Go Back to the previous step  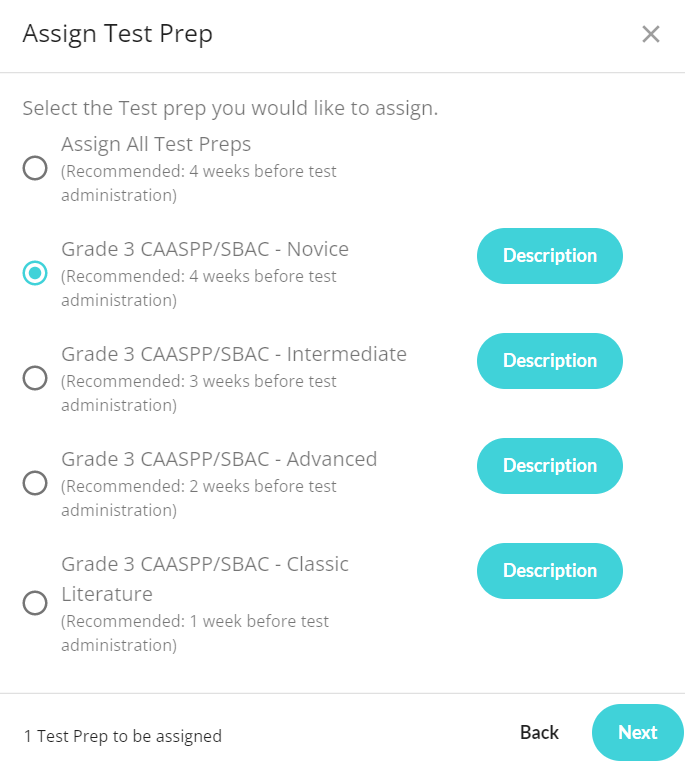(539, 732)
